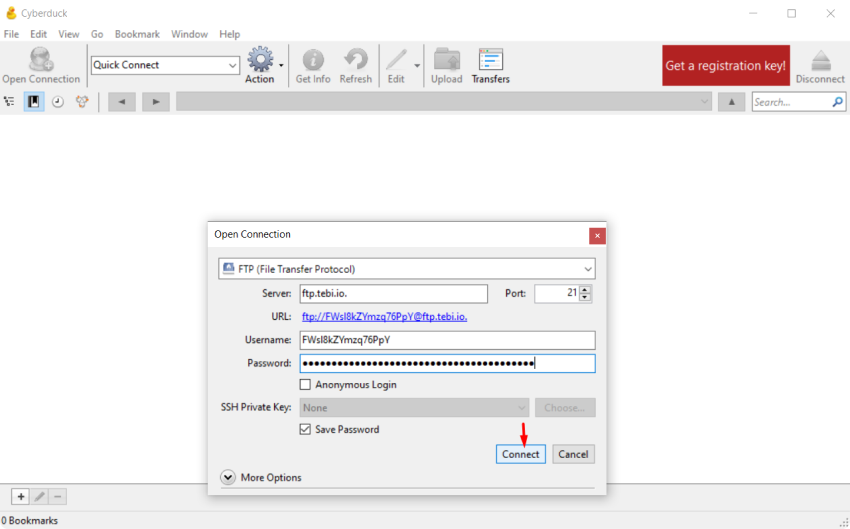Click the Port number field
The width and height of the screenshot is (850, 529).
pos(557,293)
